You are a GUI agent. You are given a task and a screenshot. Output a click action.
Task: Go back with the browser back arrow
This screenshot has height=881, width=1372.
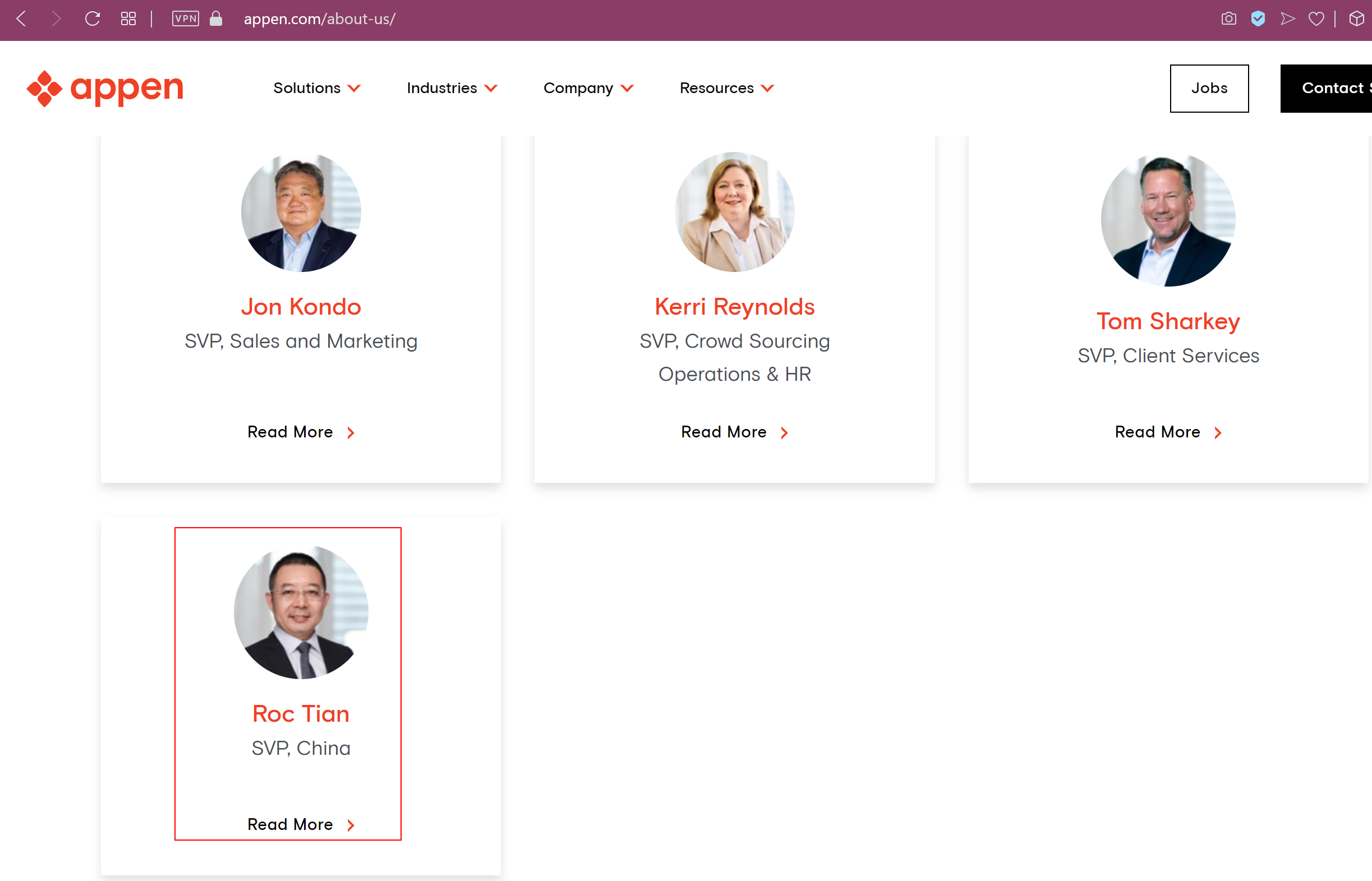point(22,19)
